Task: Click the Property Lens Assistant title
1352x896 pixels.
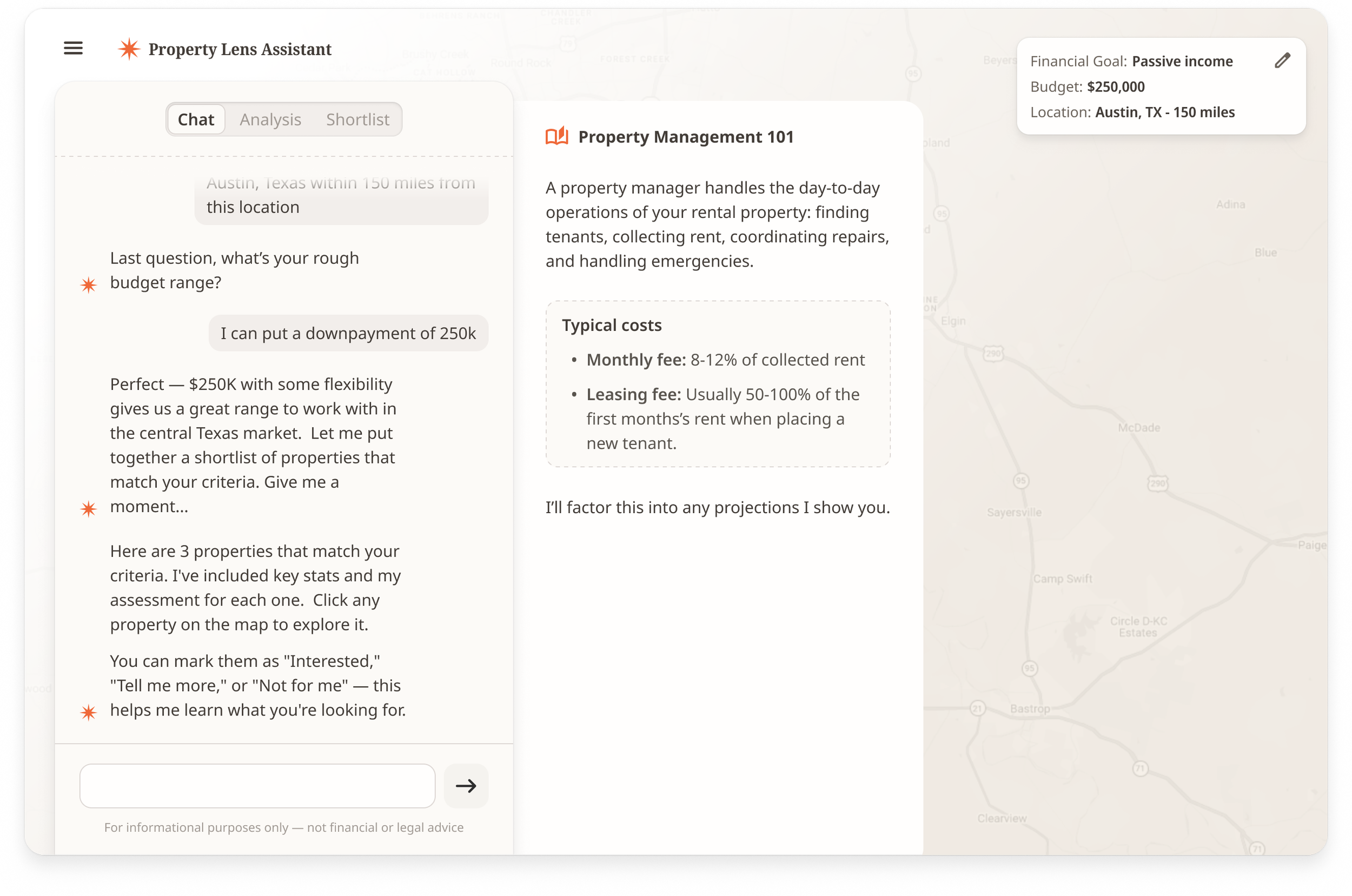Action: coord(240,50)
